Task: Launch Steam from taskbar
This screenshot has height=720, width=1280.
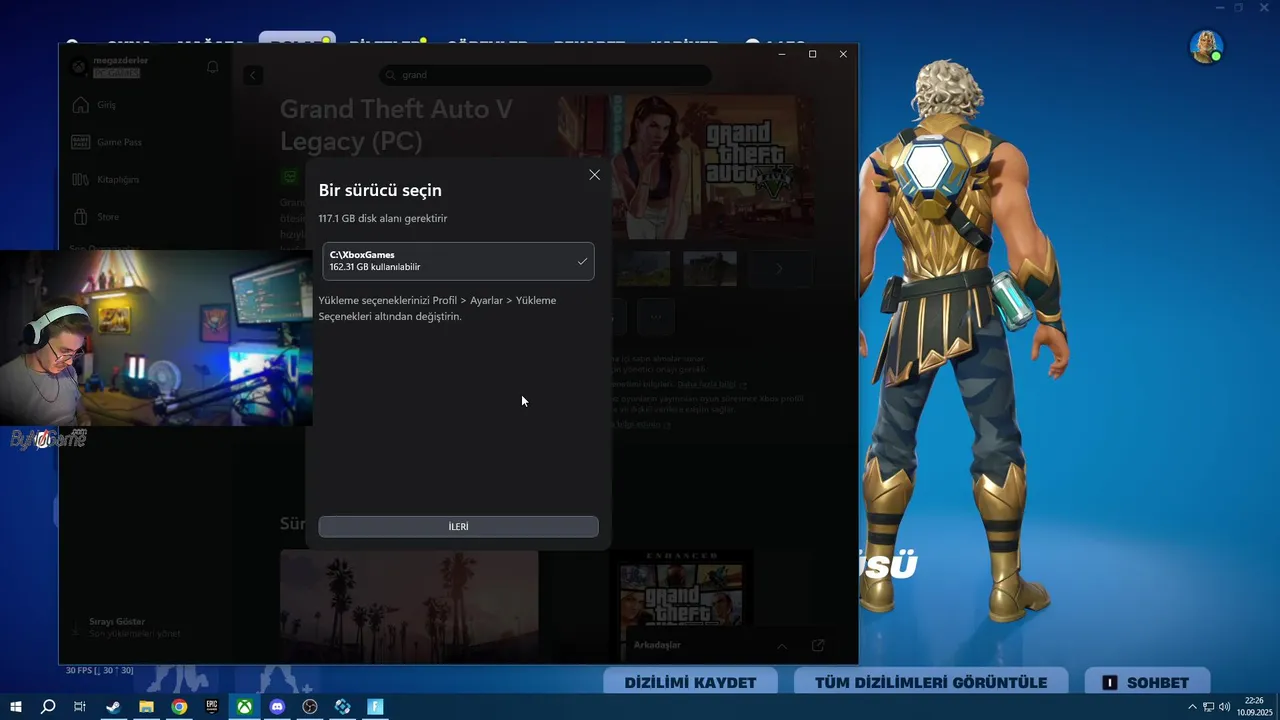Action: tap(113, 707)
